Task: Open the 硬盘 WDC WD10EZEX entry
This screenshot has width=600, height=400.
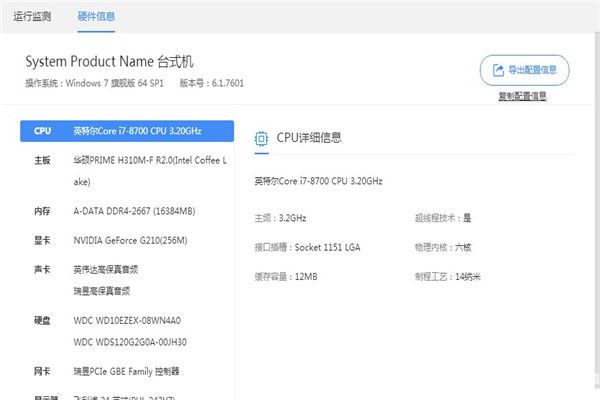Action: pos(127,321)
